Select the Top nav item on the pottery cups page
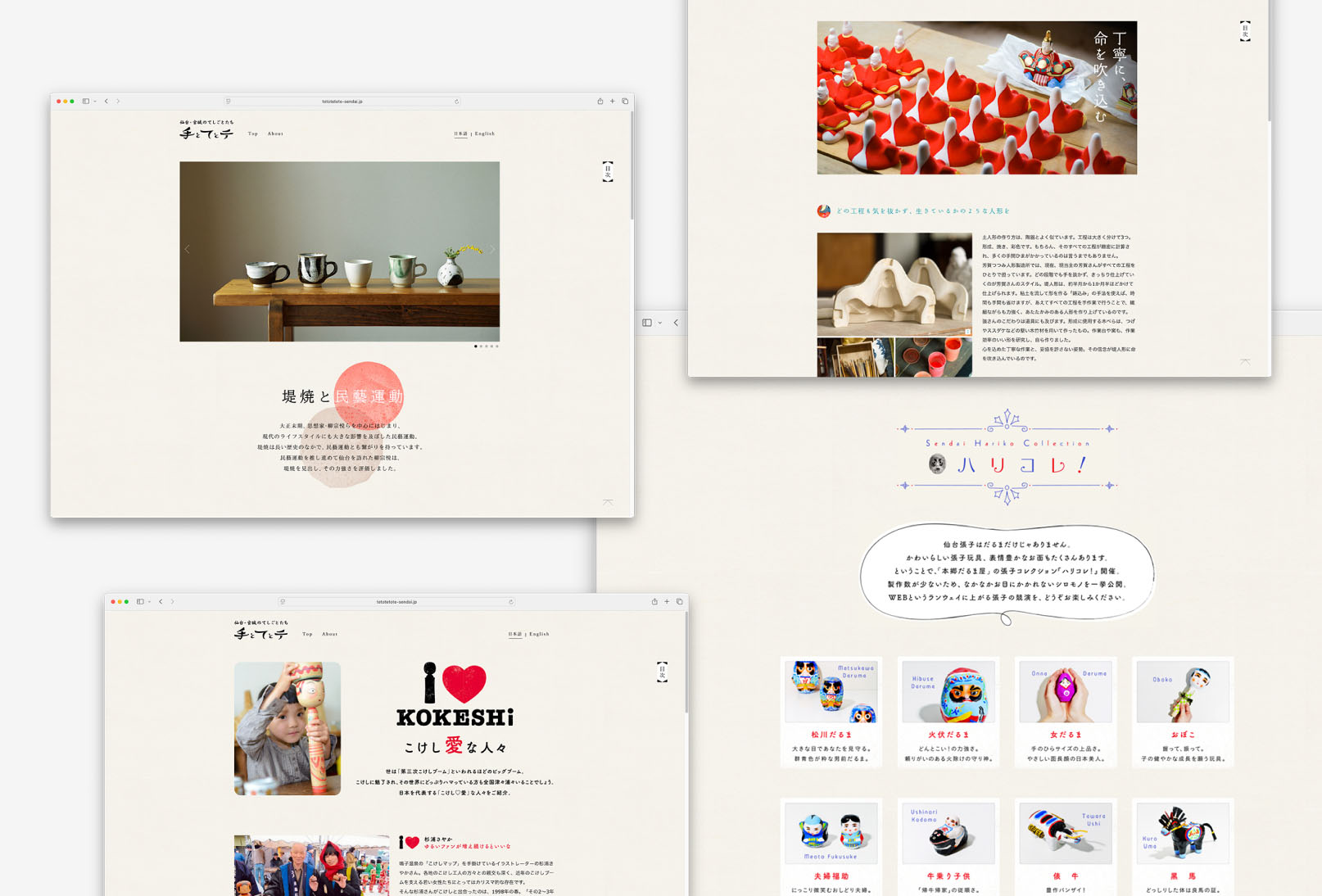 (x=253, y=133)
